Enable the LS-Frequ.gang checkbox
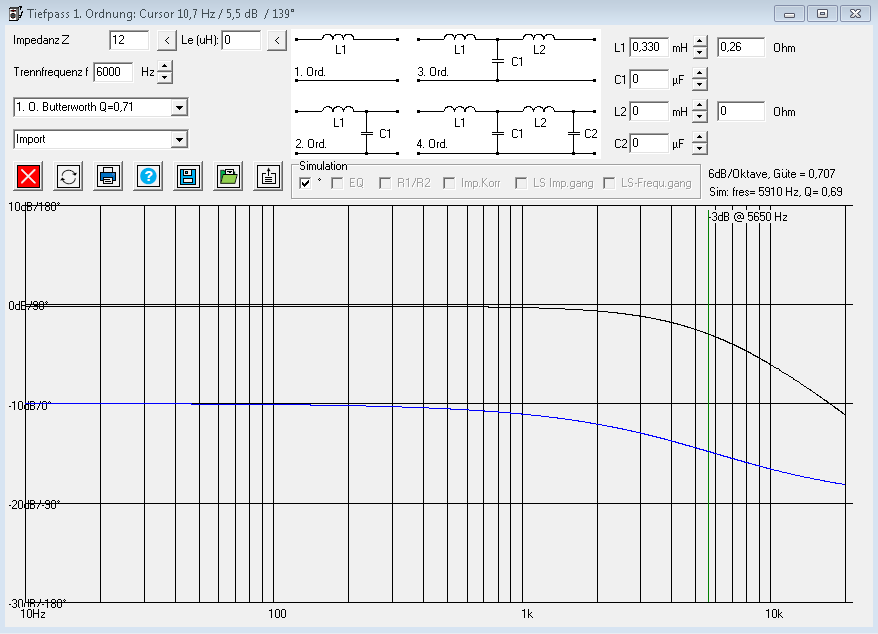 609,183
